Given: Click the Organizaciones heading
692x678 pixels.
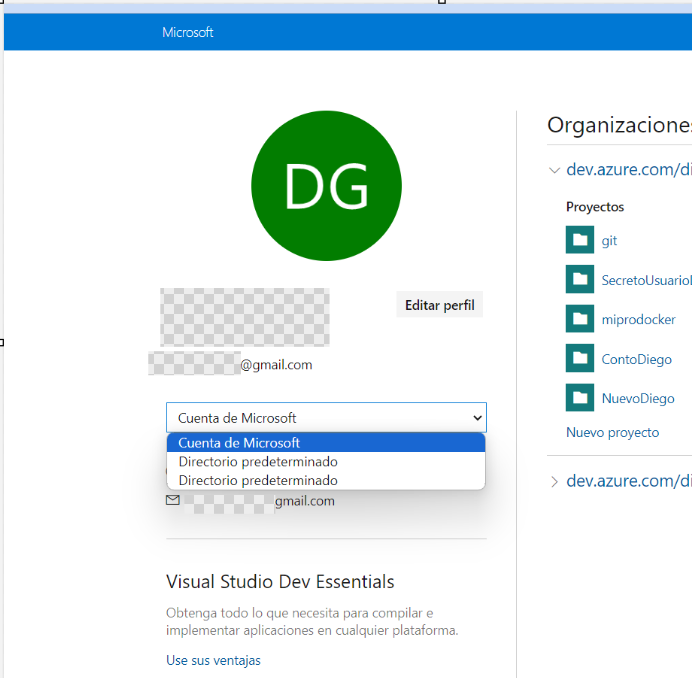Looking at the screenshot, I should [620, 125].
